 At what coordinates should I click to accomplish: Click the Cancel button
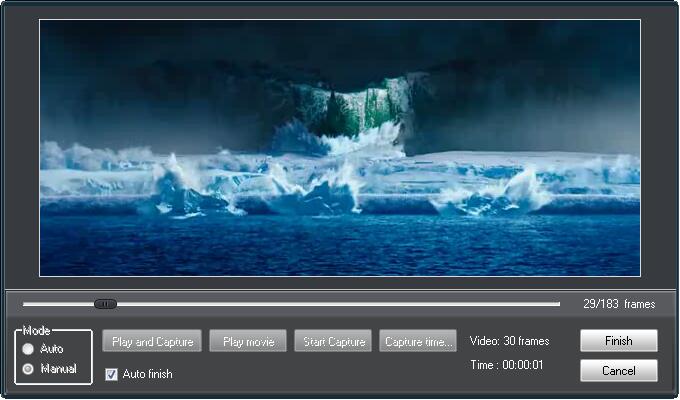click(x=619, y=370)
